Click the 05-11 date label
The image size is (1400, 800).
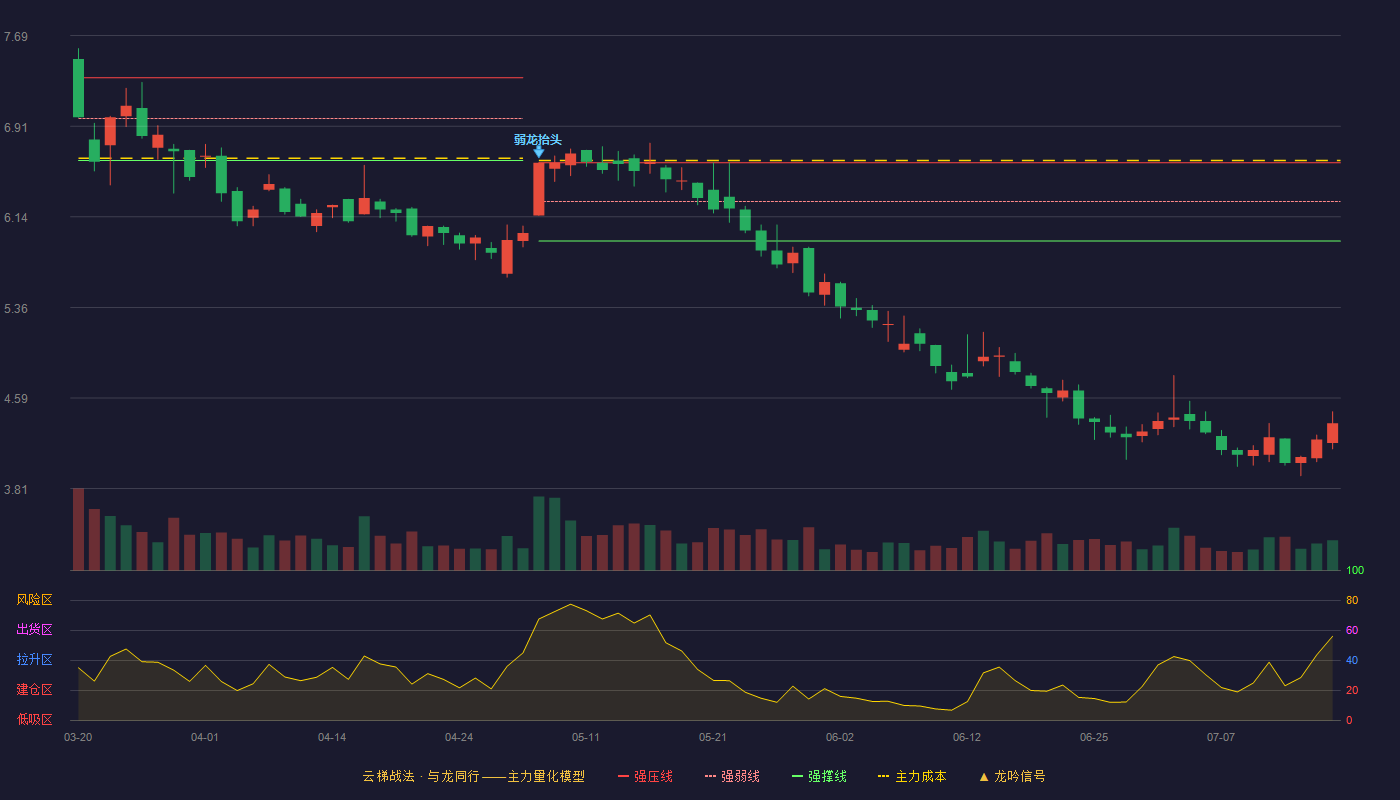pos(586,737)
